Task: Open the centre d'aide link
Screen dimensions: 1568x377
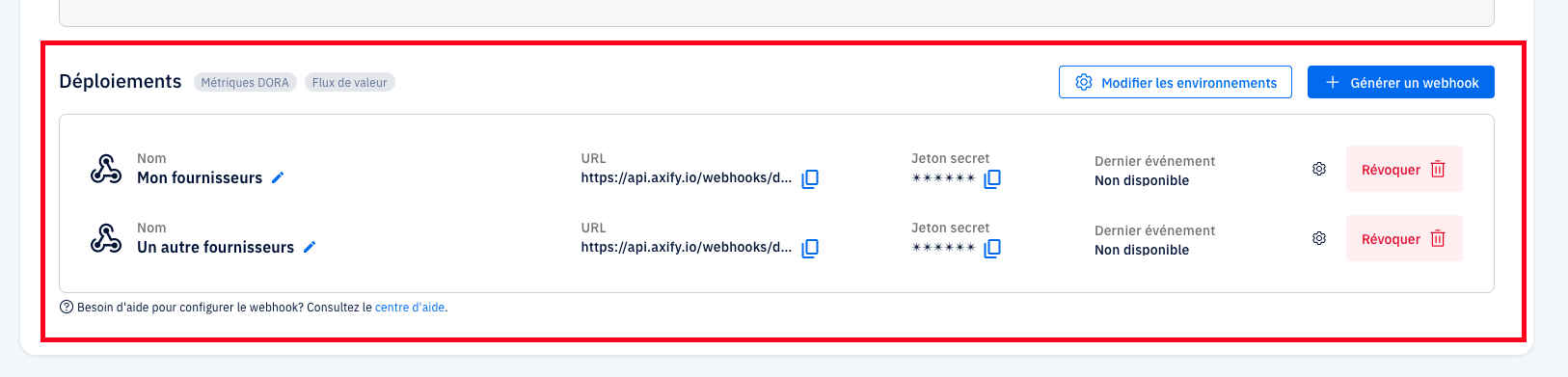Action: [x=410, y=308]
